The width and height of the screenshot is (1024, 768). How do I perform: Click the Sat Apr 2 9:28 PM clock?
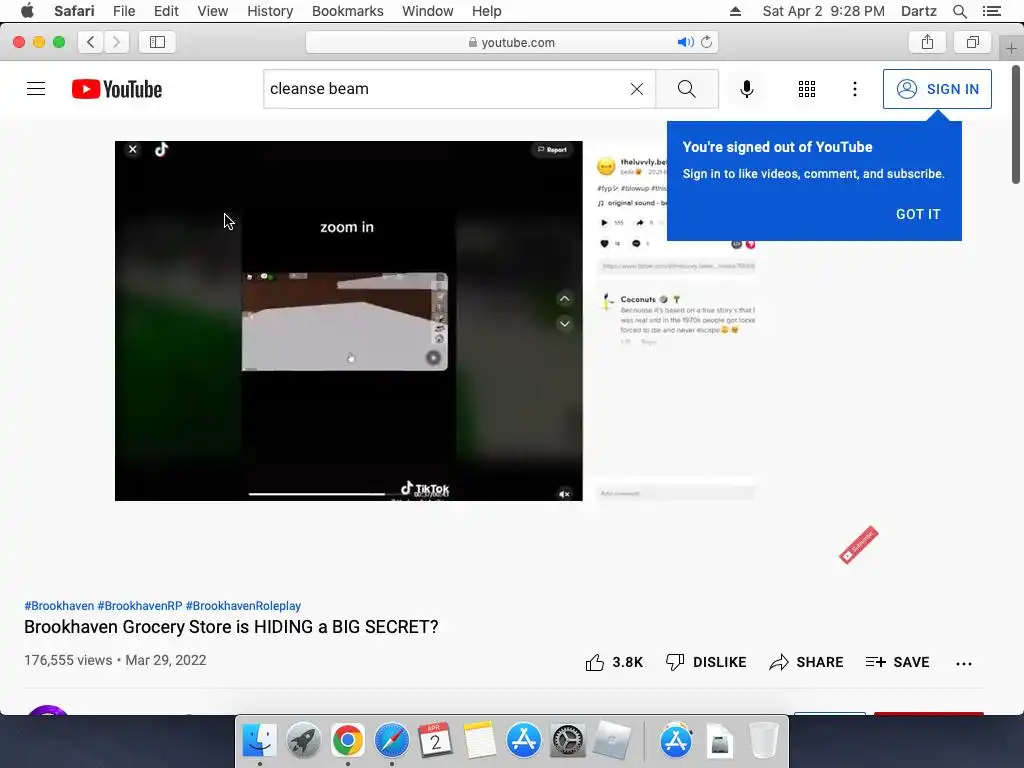[x=823, y=11]
